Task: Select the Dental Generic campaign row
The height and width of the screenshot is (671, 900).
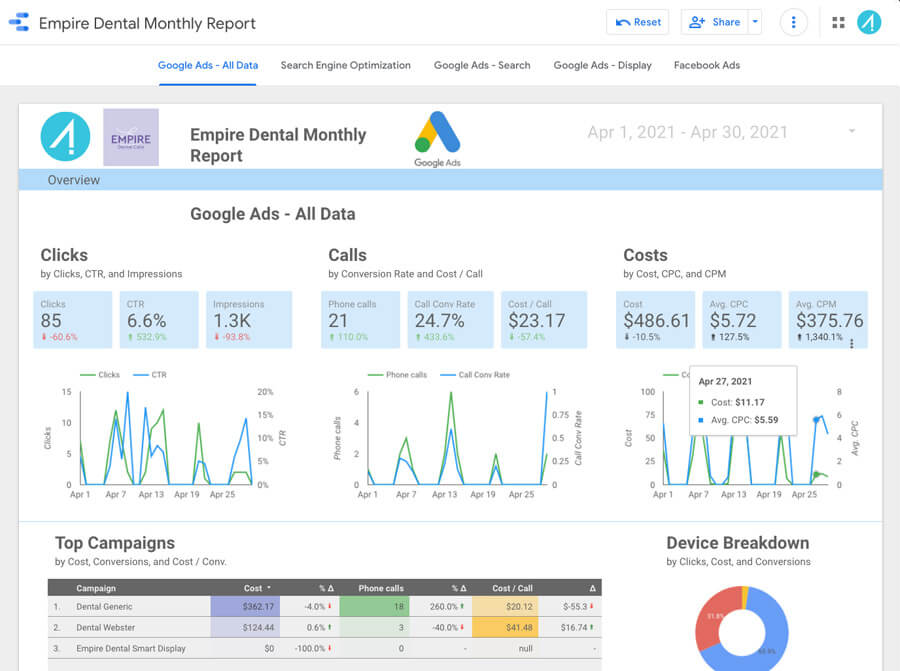Action: pos(324,607)
